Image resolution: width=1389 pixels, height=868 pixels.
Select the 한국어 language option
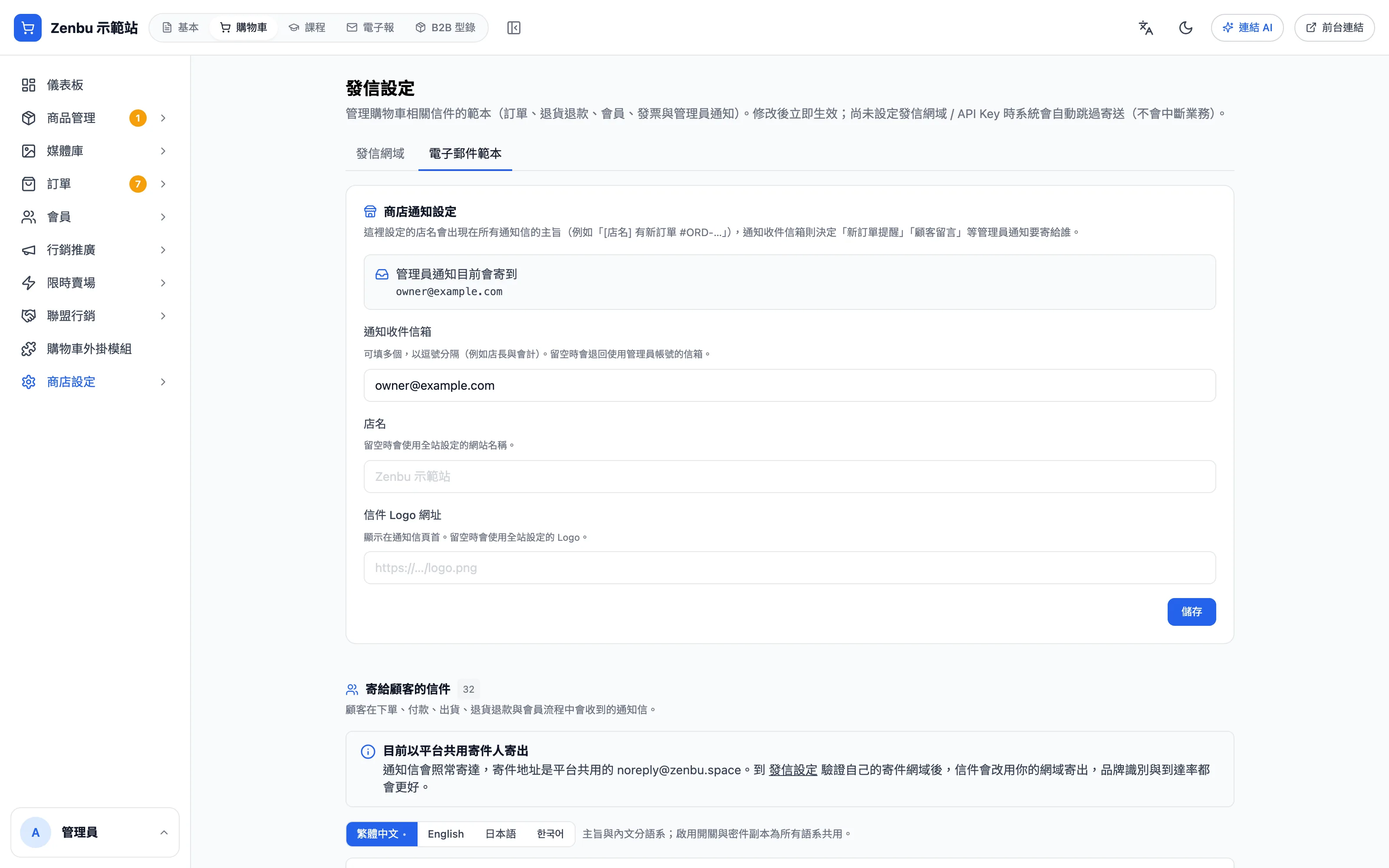550,834
